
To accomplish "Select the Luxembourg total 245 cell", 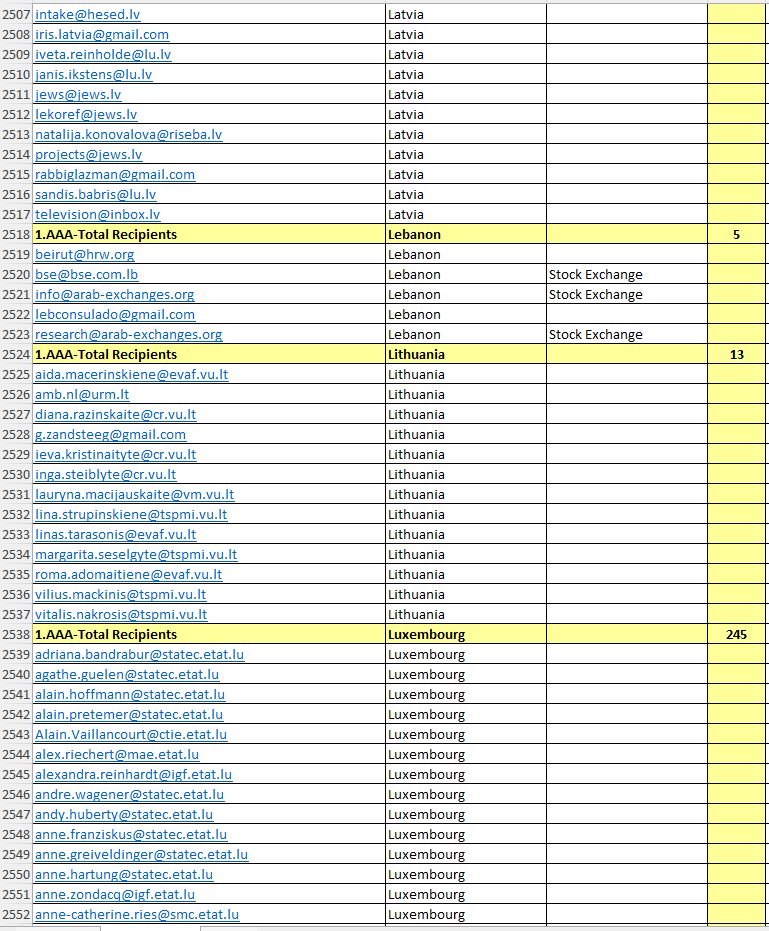I will pyautogui.click(x=736, y=635).
